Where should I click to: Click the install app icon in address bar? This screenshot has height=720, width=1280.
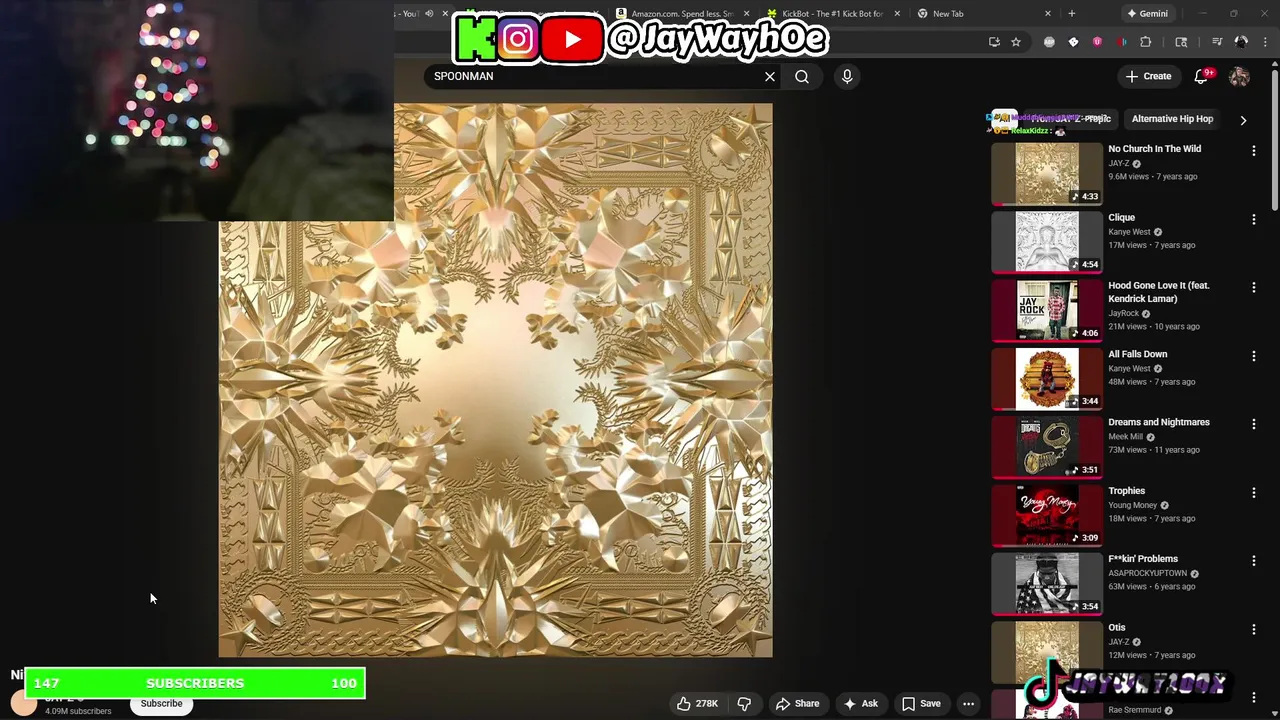tap(994, 42)
